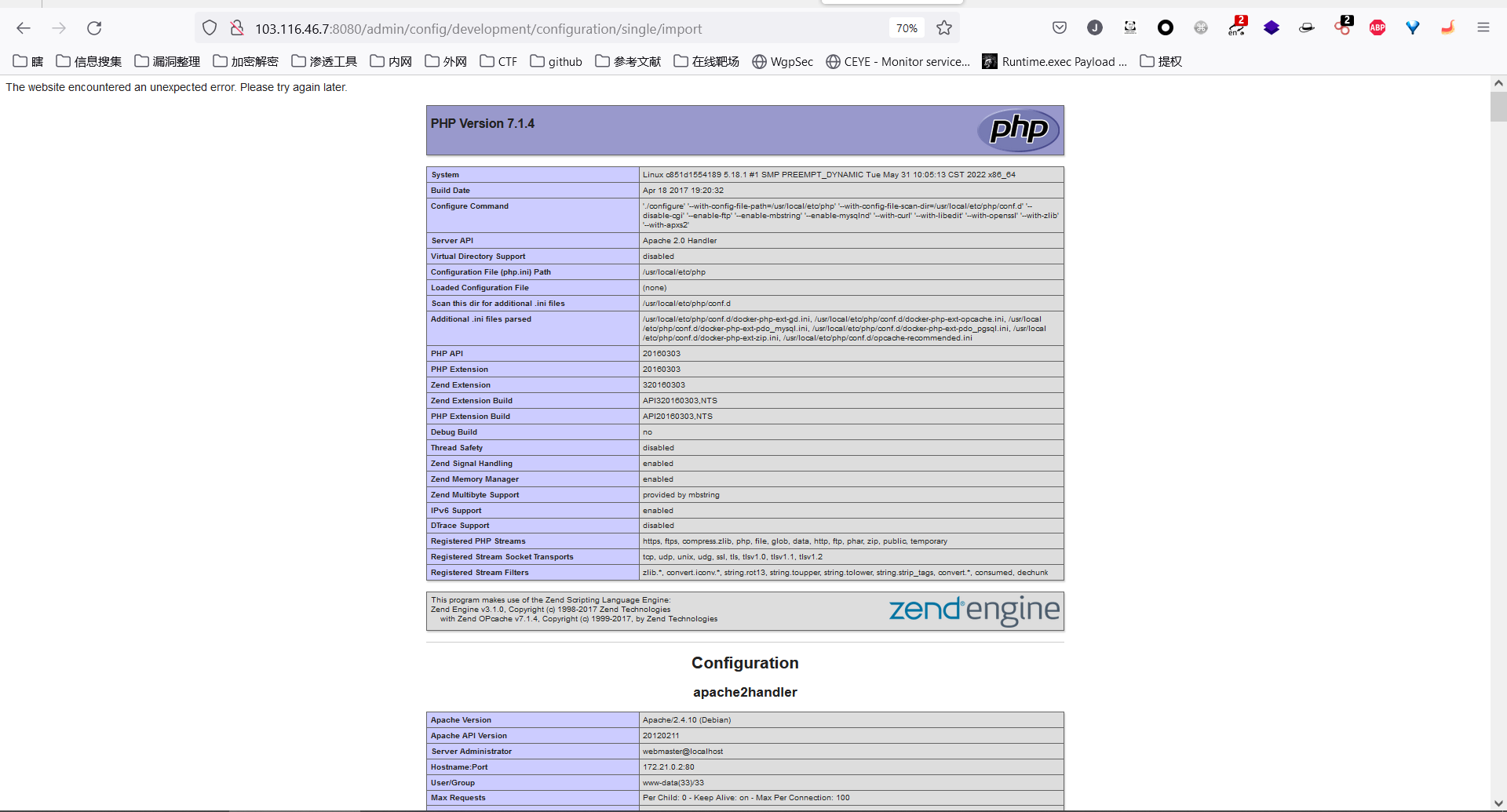Viewport: 1507px width, 812px height.
Task: Open the CEYE Monitor service bookmark
Action: click(x=898, y=61)
